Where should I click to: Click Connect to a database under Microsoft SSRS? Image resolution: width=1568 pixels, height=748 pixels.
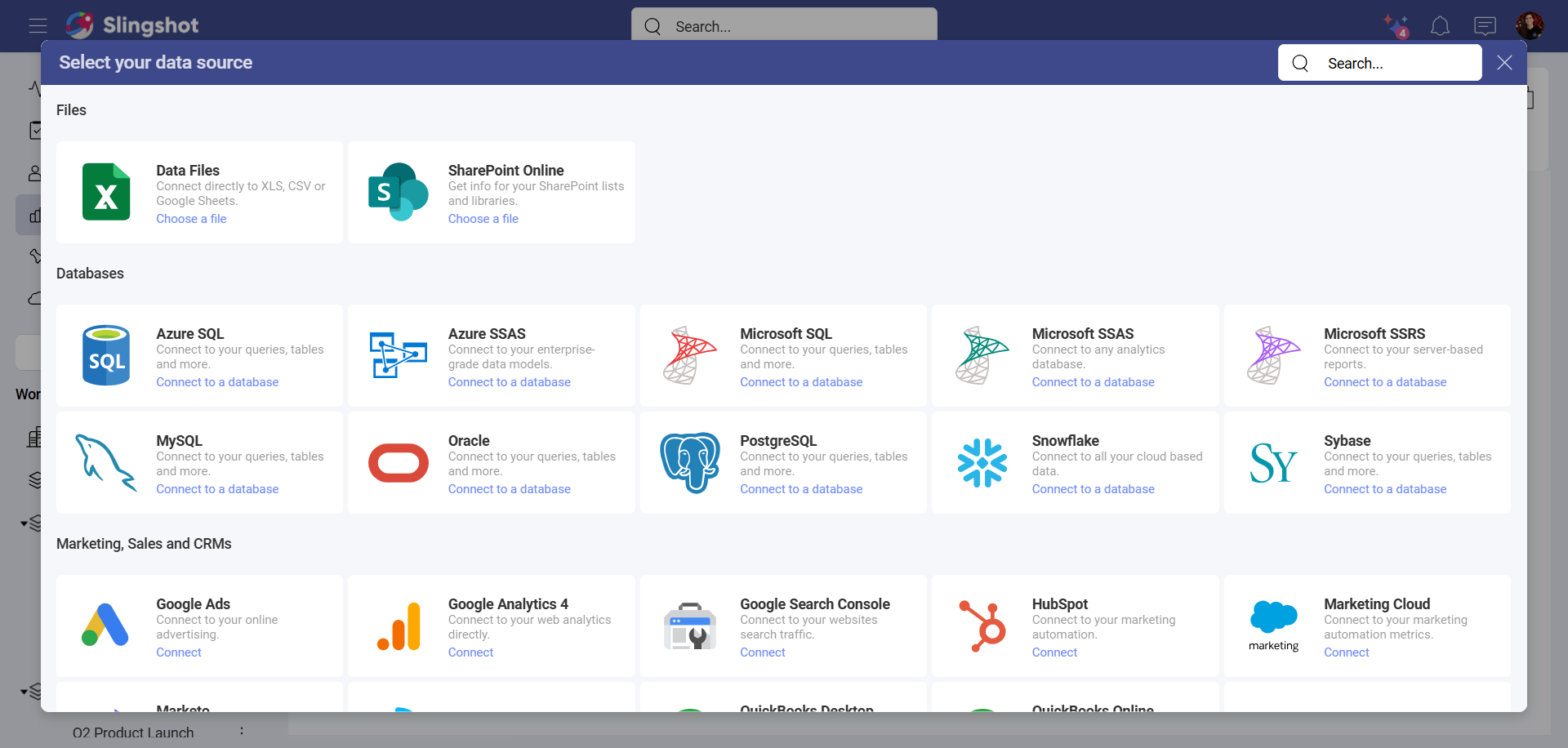click(x=1385, y=382)
